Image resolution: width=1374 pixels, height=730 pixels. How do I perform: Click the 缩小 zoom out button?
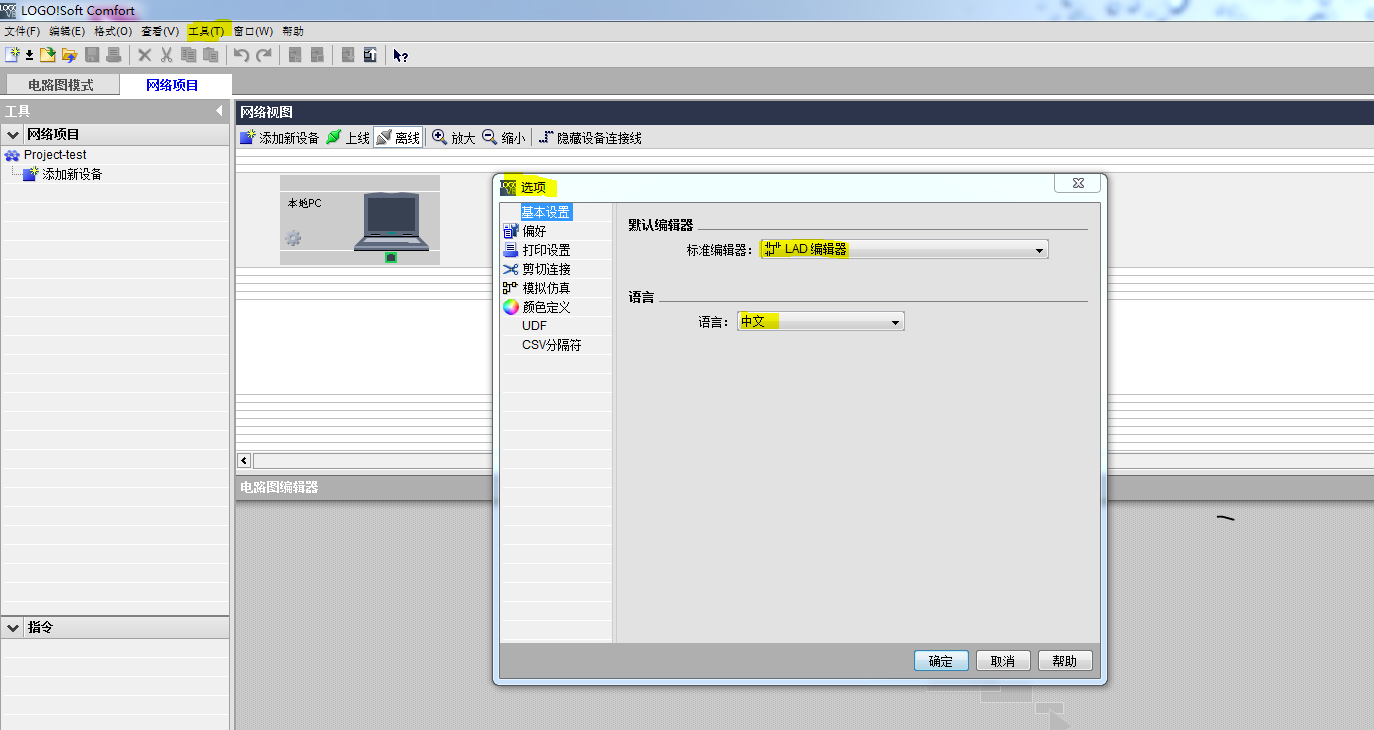point(503,138)
